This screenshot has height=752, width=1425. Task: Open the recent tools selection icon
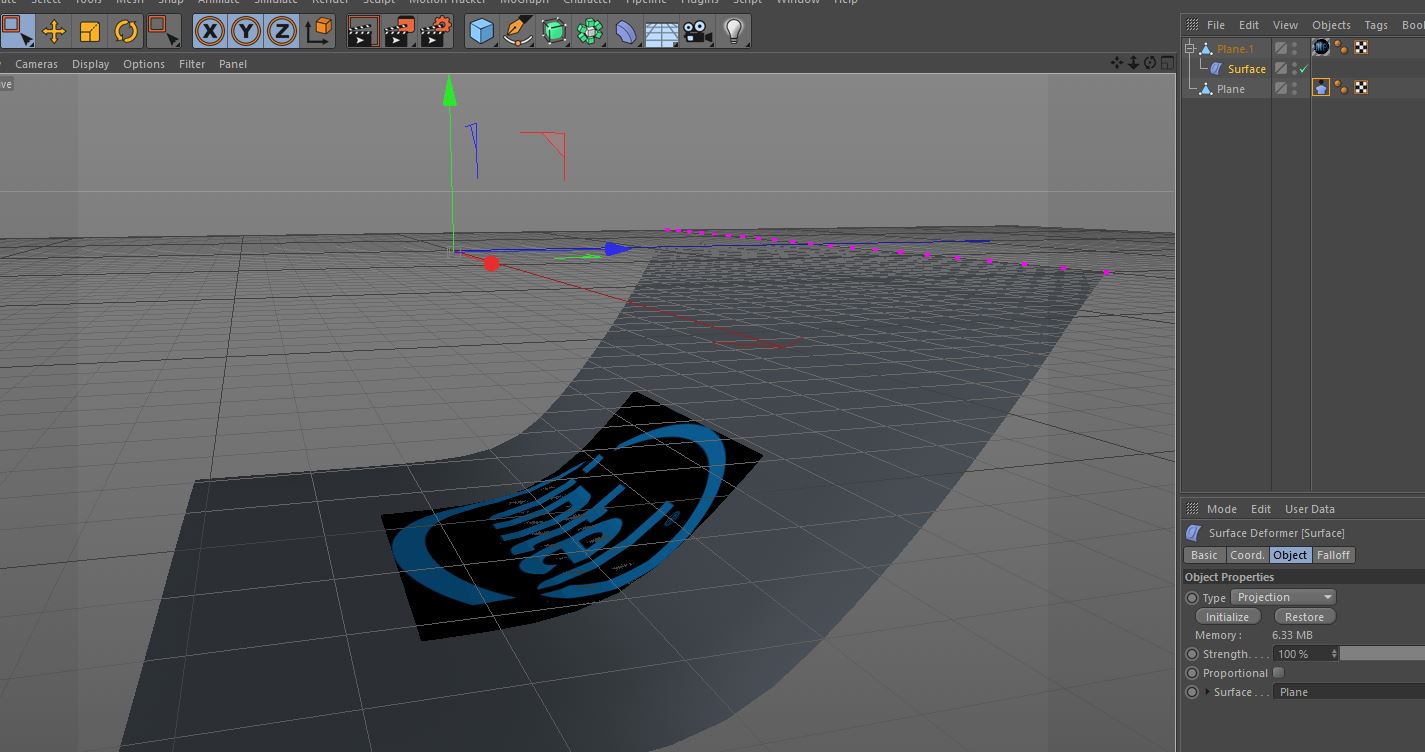pos(163,31)
